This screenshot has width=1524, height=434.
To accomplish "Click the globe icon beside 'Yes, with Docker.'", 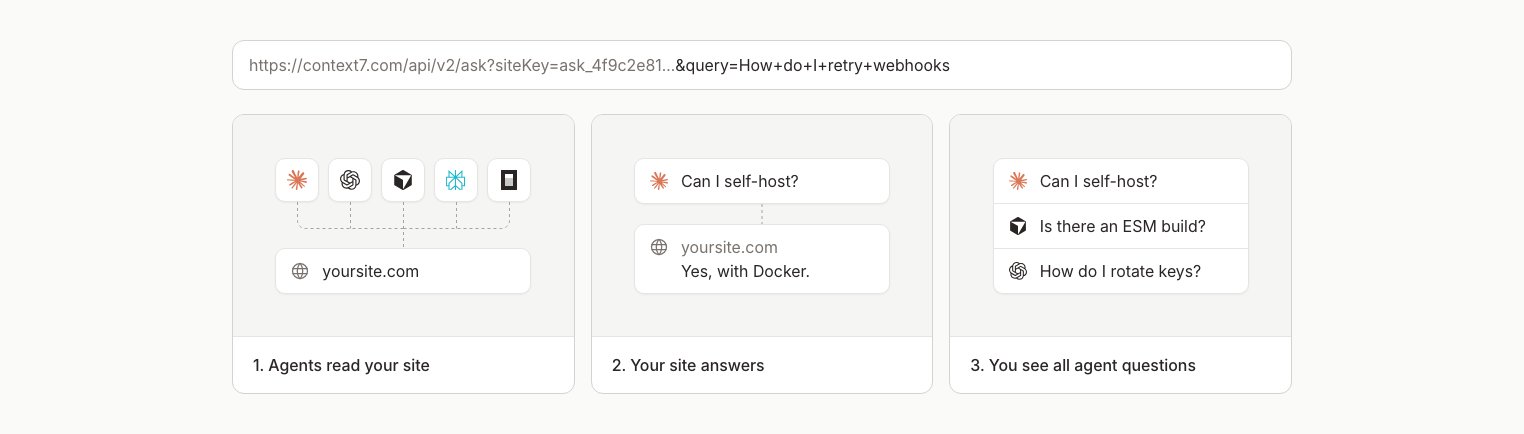I will (658, 248).
